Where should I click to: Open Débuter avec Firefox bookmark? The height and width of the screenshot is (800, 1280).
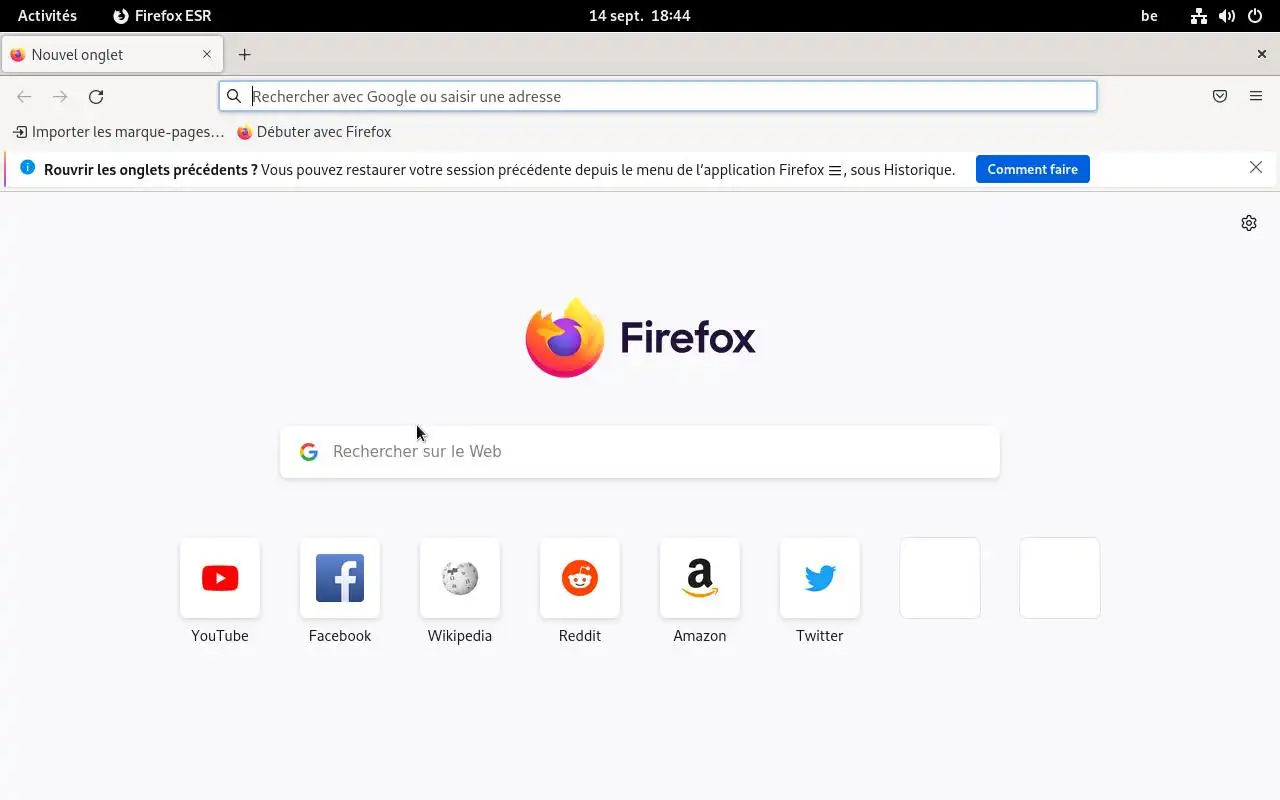pyautogui.click(x=314, y=132)
